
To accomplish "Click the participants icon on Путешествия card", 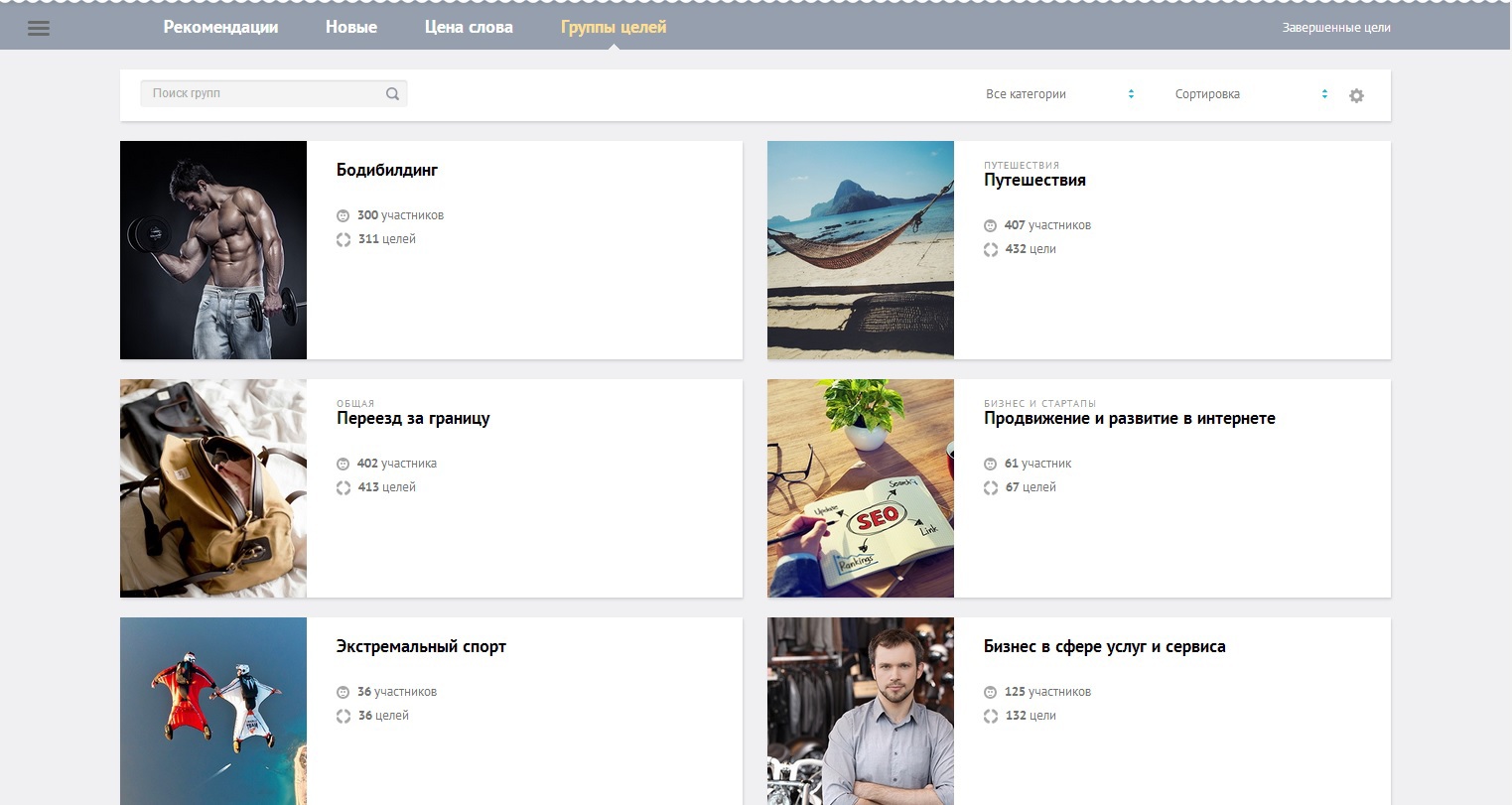I will pyautogui.click(x=990, y=224).
